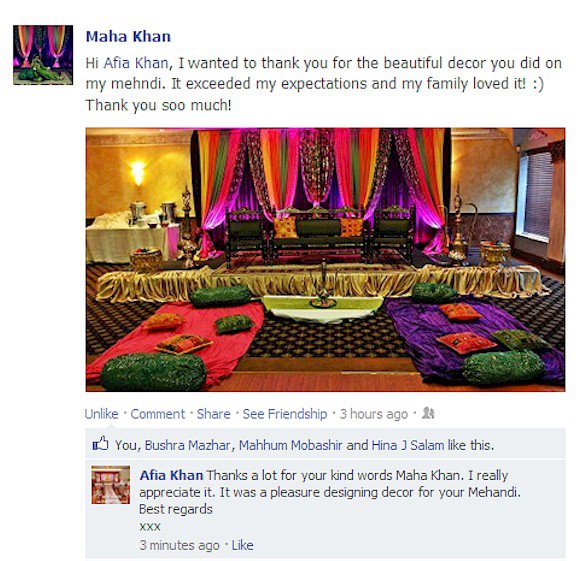This screenshot has width=578, height=561.
Task: Click the friends audience icon beside timestamp
Action: 428,413
